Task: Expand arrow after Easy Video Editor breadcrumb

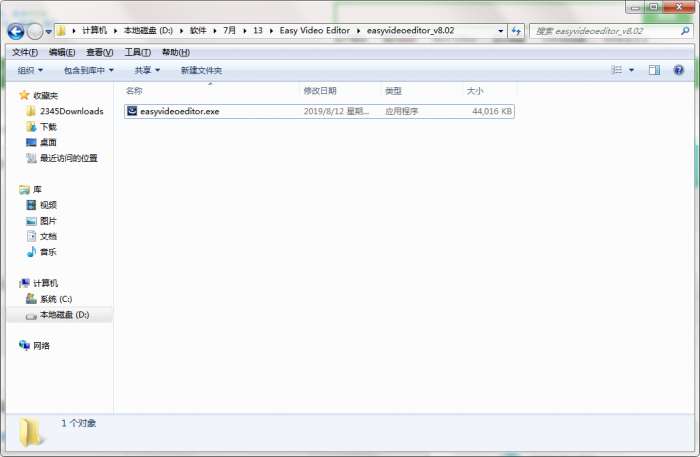Action: click(358, 31)
